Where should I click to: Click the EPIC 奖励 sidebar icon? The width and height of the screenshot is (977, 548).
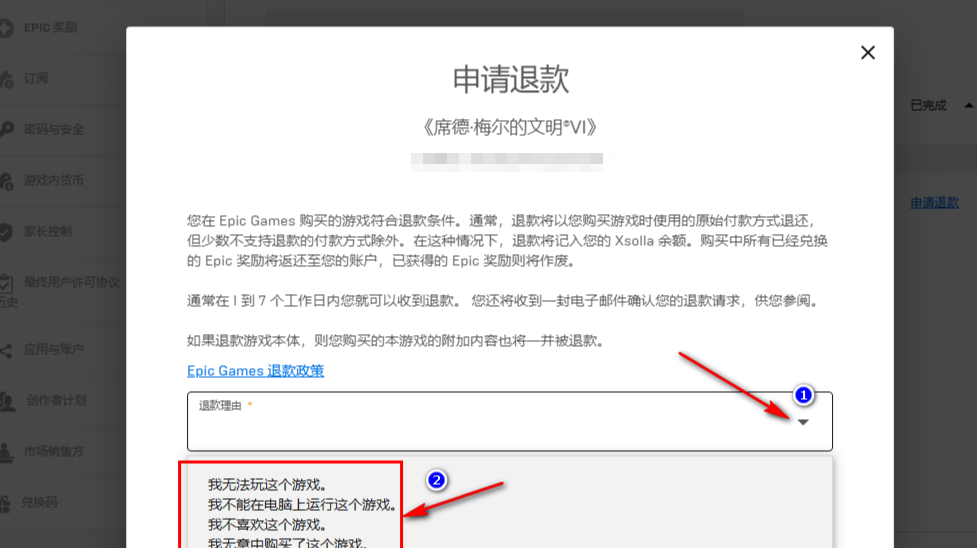point(6,28)
